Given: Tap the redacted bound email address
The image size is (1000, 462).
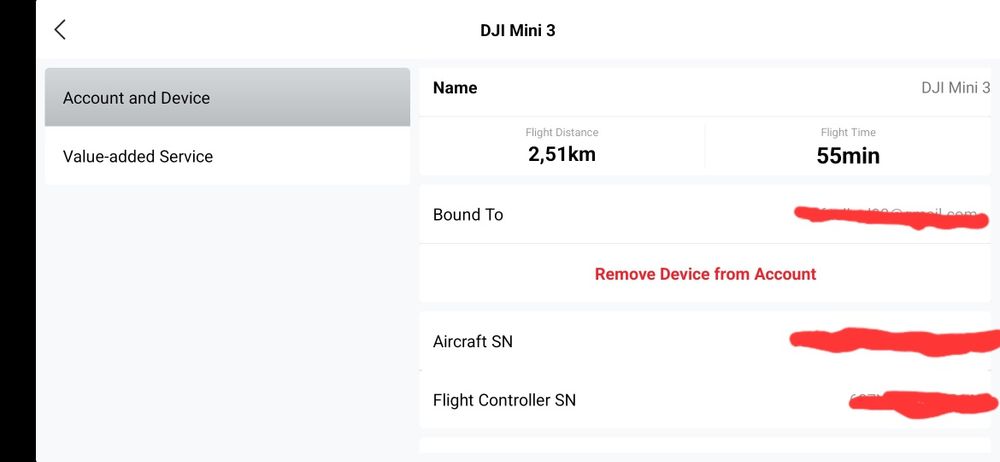Looking at the screenshot, I should click(890, 217).
